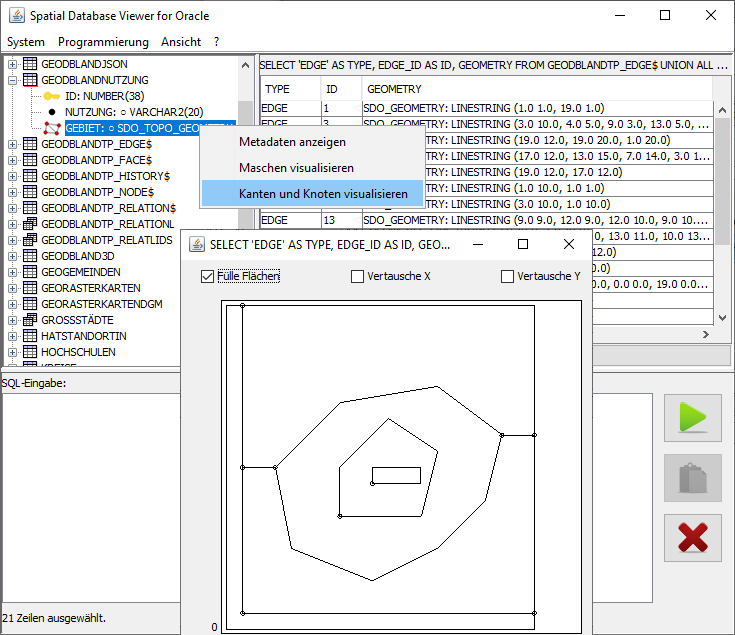Screen dimensions: 735x635
Task: Click the GEODBLANDTP_EDGE$ table icon
Action: click(30, 144)
